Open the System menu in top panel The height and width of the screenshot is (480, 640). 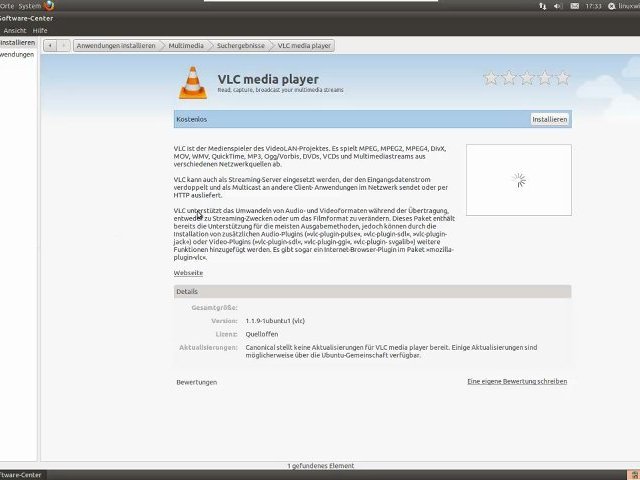click(x=30, y=6)
